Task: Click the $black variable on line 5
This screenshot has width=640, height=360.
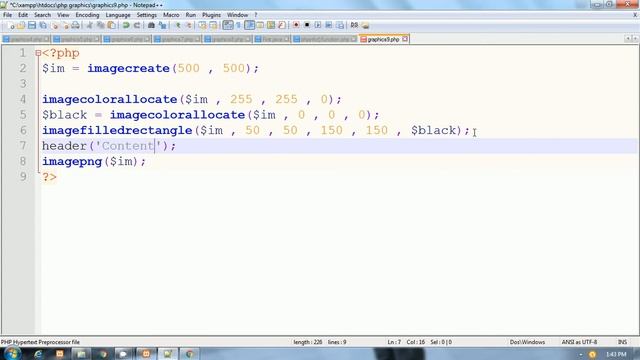Action: tap(64, 115)
